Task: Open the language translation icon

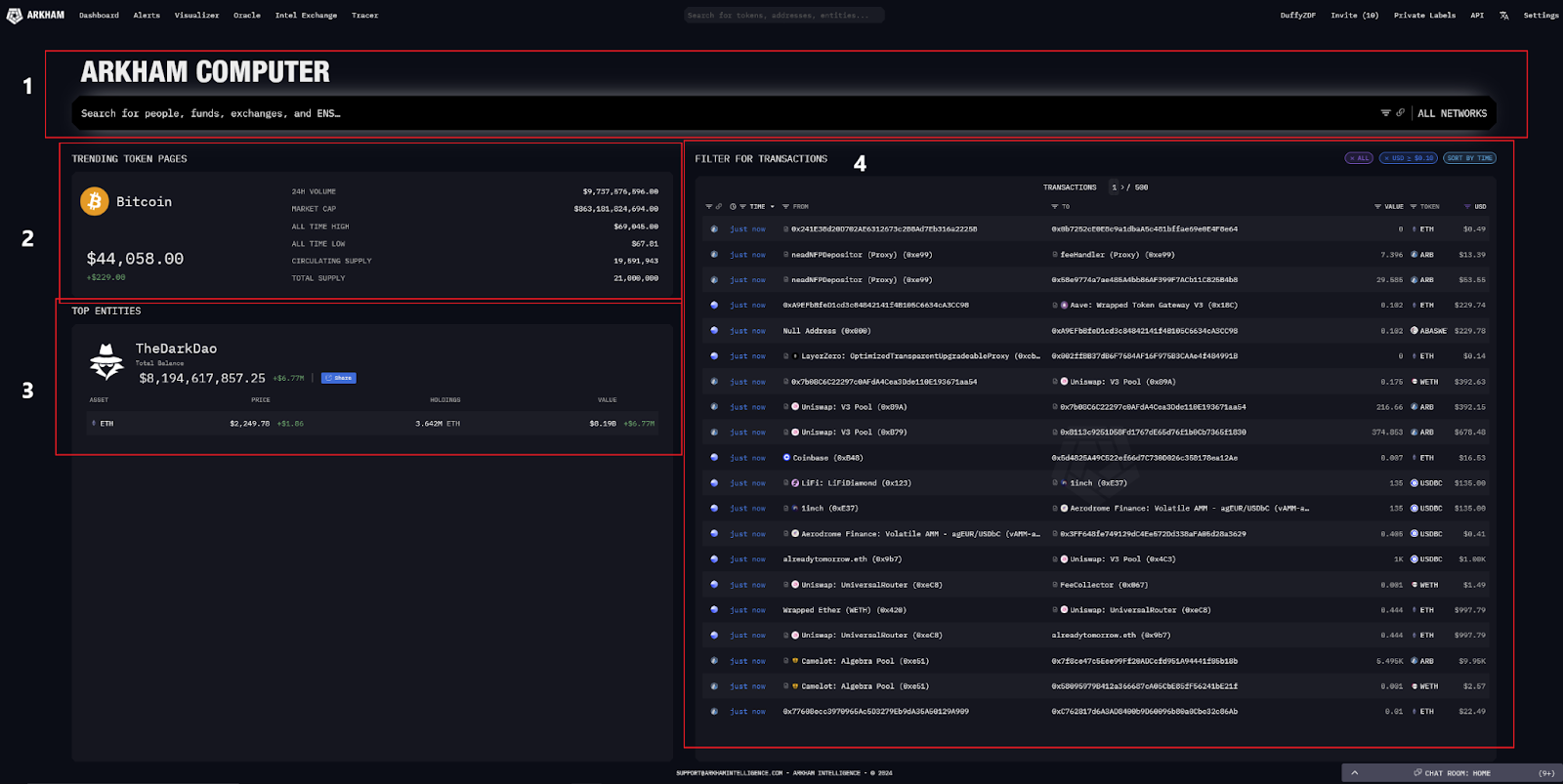Action: tap(1504, 16)
